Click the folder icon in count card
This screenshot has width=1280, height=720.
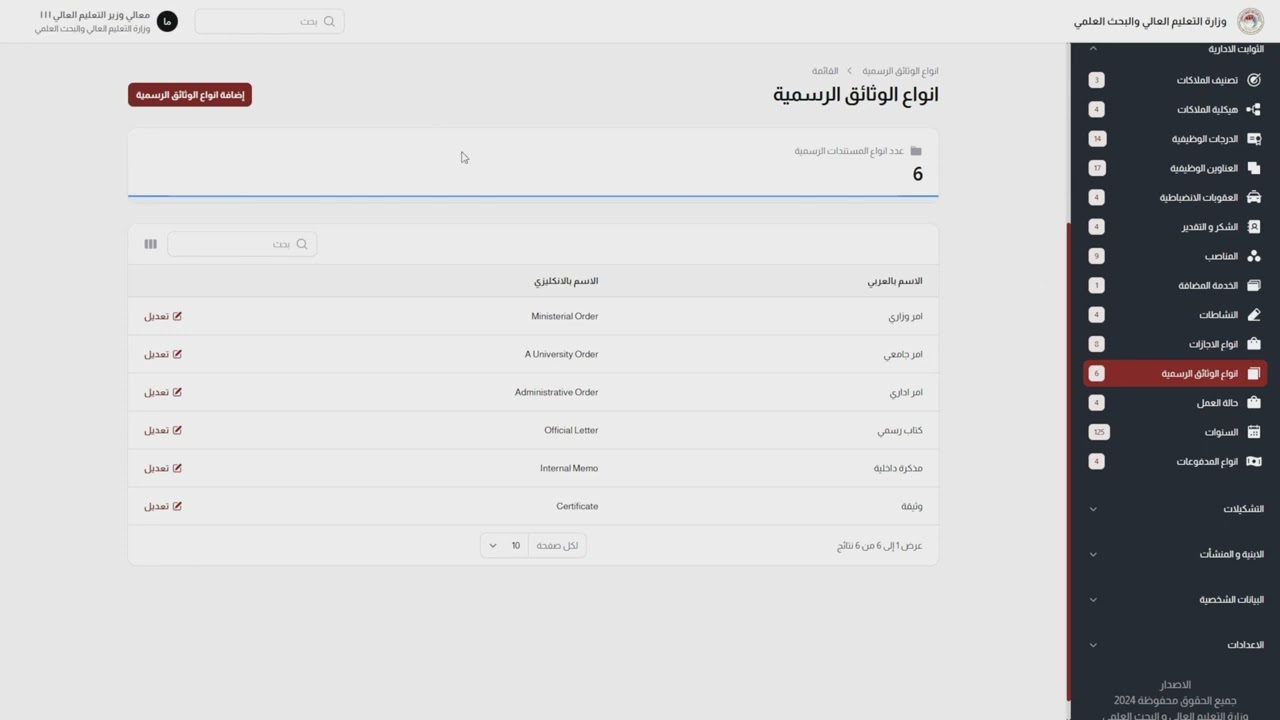point(916,151)
